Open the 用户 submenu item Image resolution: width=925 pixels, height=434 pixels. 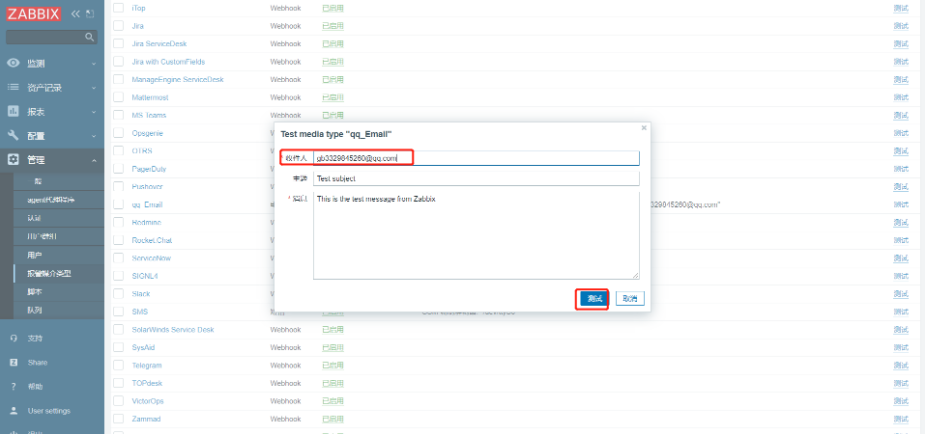click(34, 255)
